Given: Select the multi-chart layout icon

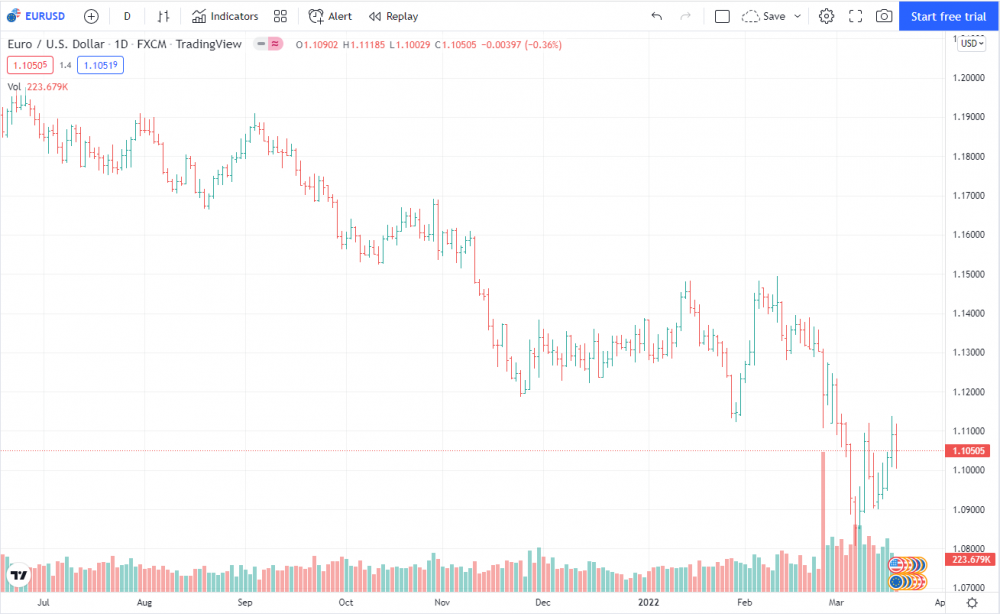Looking at the screenshot, I should 280,16.
